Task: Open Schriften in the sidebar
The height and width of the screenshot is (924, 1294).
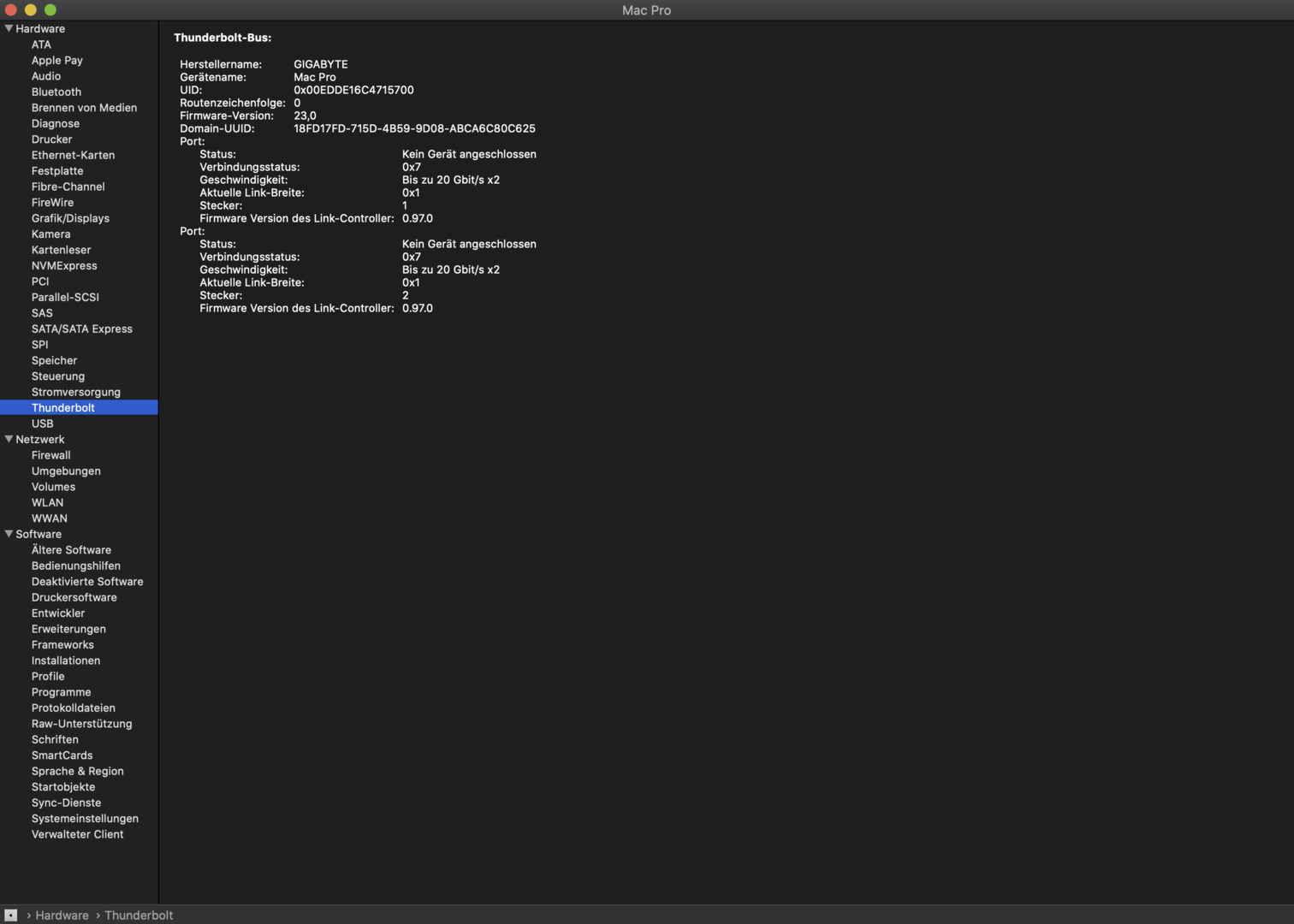Action: click(55, 740)
